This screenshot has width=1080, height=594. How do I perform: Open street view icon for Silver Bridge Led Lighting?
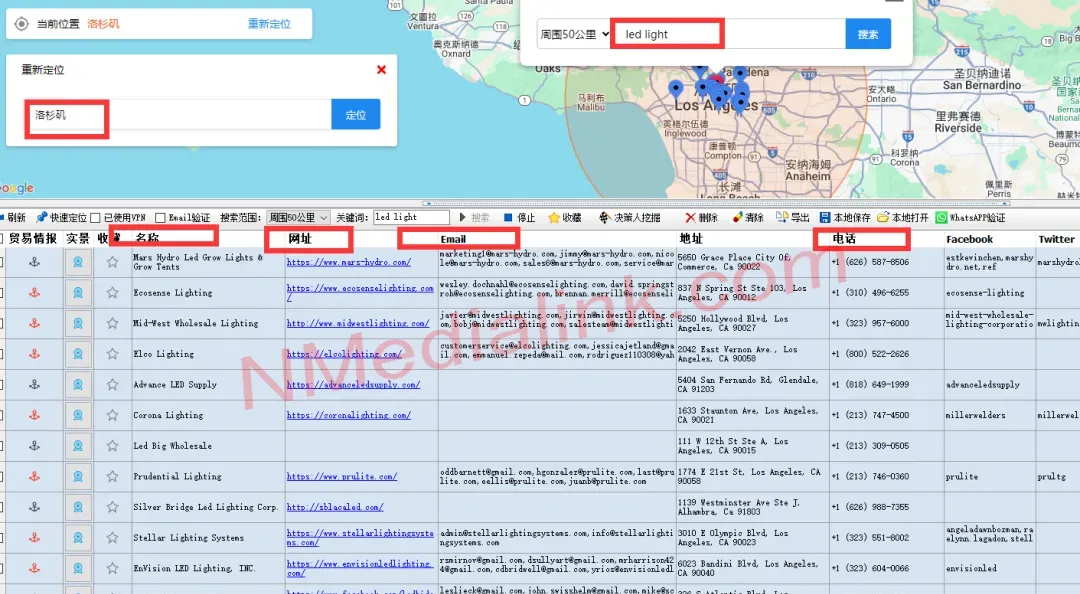[x=78, y=507]
